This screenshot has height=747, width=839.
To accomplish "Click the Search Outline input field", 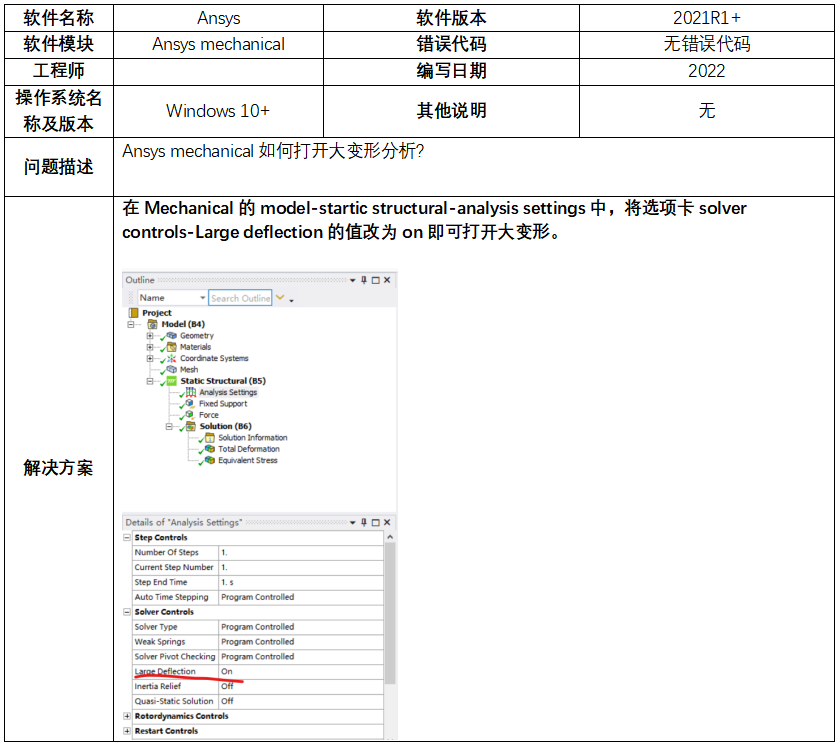I will [x=240, y=298].
